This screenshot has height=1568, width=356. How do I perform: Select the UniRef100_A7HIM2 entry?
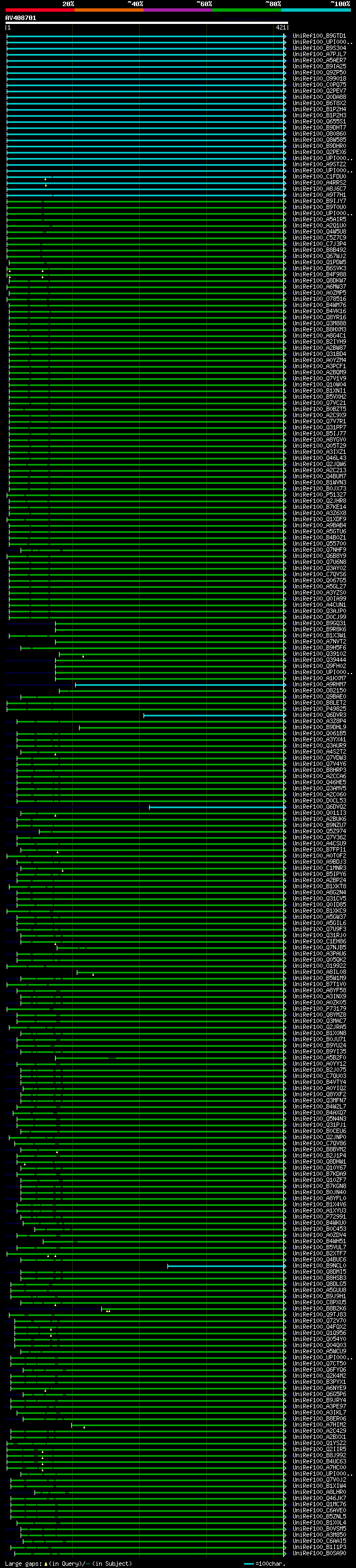tap(319, 1426)
